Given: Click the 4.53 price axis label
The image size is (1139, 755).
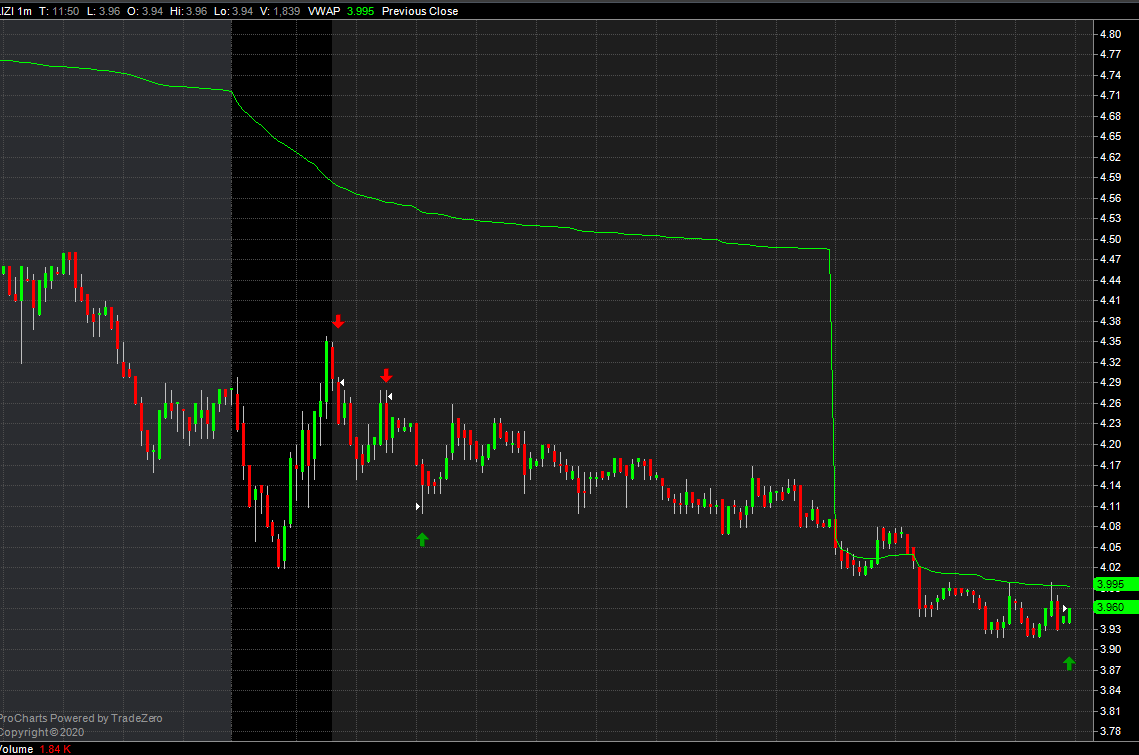Looking at the screenshot, I should click(x=1110, y=219).
